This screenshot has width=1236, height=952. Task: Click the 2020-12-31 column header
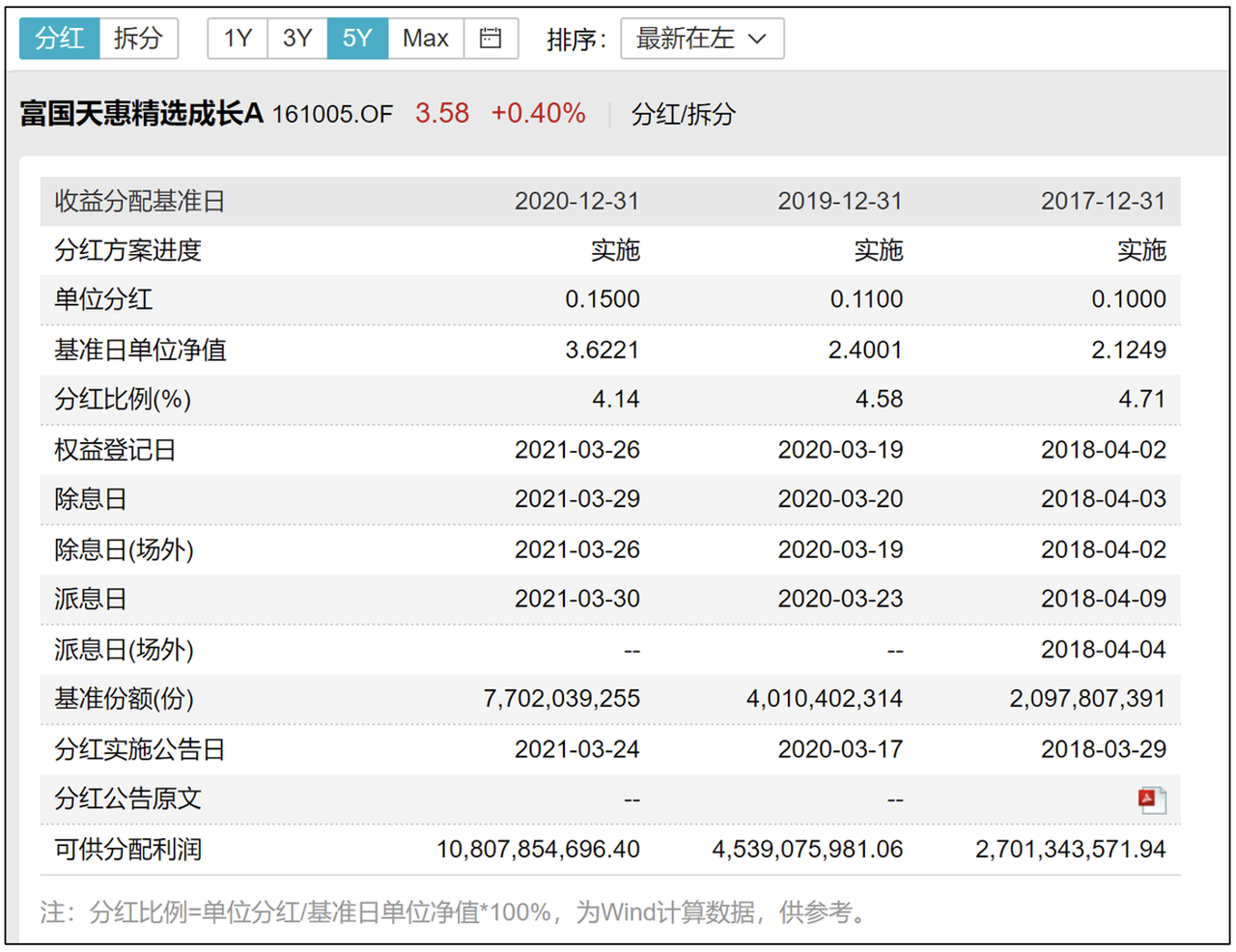(x=576, y=201)
